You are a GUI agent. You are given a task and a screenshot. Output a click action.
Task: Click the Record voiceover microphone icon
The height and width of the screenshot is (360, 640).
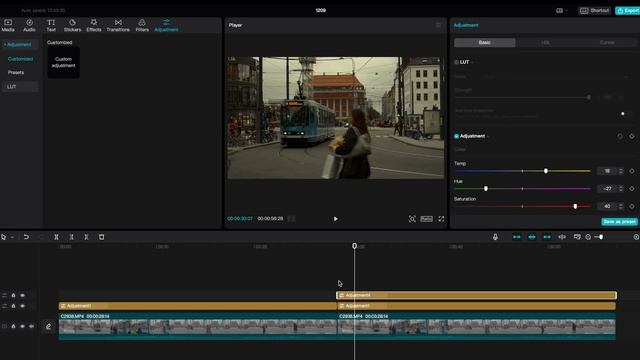495,237
